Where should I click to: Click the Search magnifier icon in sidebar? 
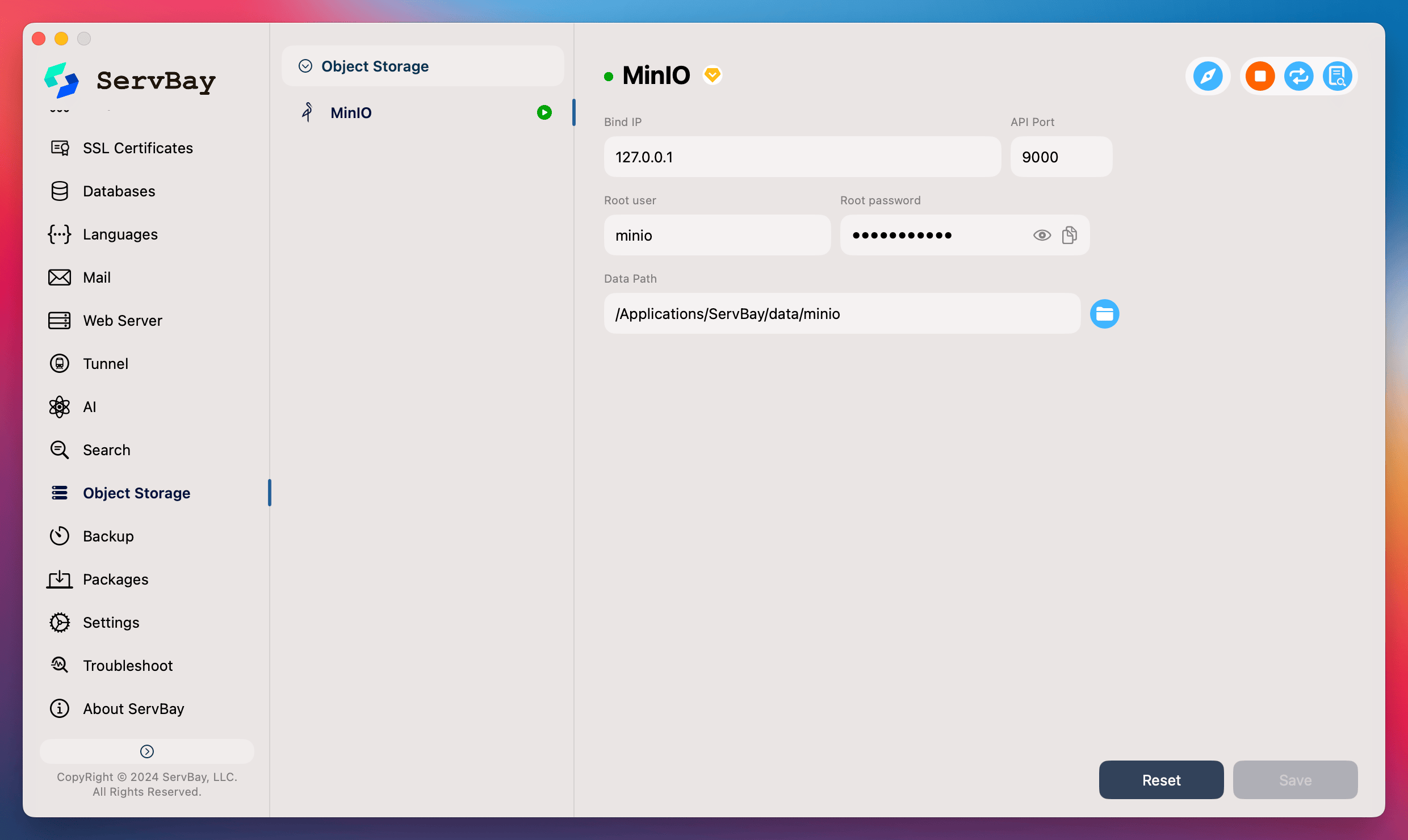point(59,450)
